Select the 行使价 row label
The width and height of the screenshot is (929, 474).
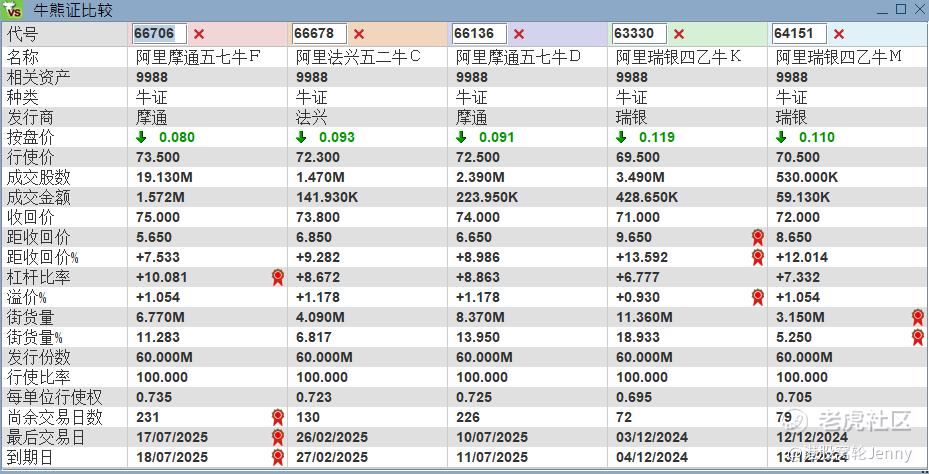(x=30, y=158)
